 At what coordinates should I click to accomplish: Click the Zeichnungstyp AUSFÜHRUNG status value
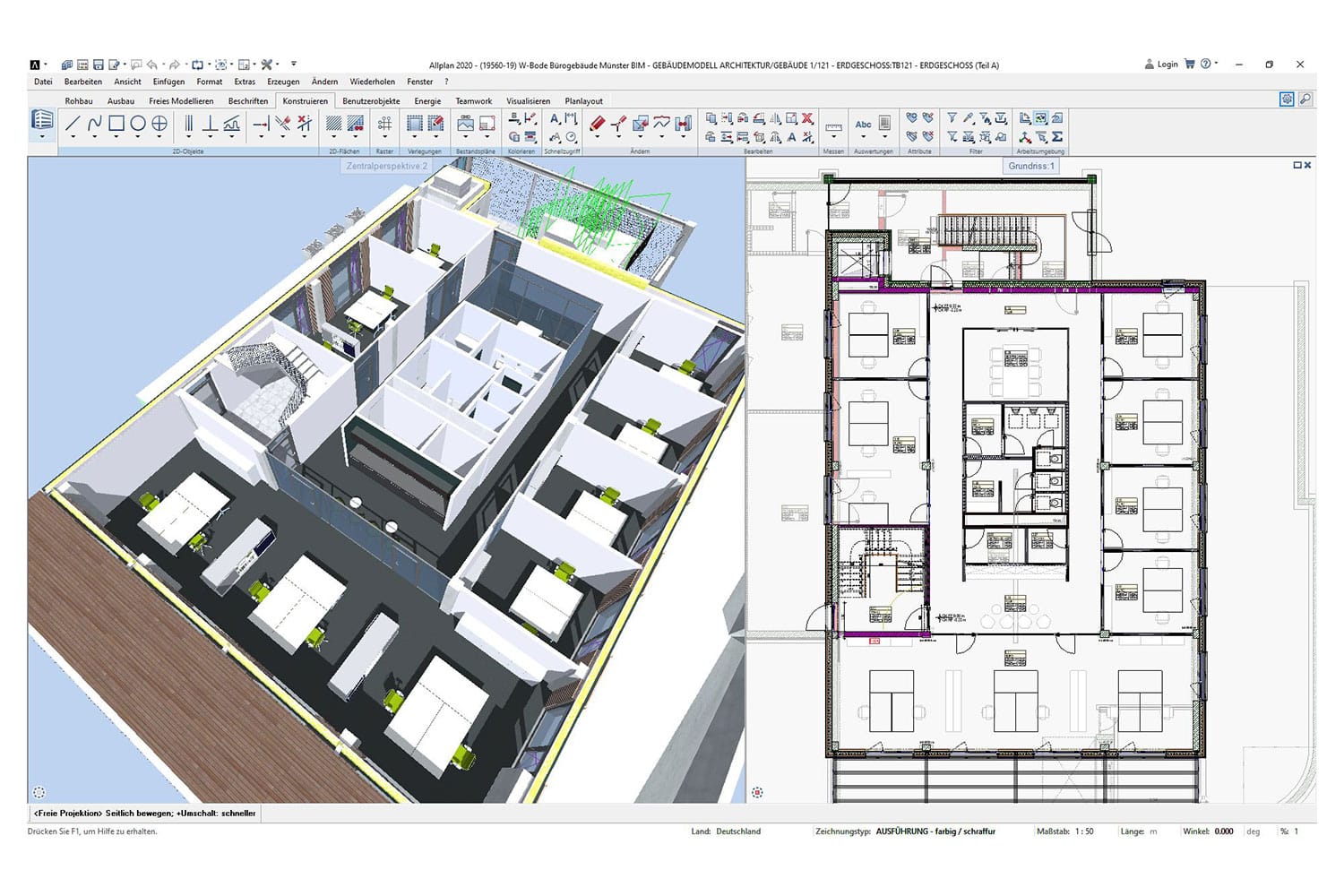coord(935,831)
